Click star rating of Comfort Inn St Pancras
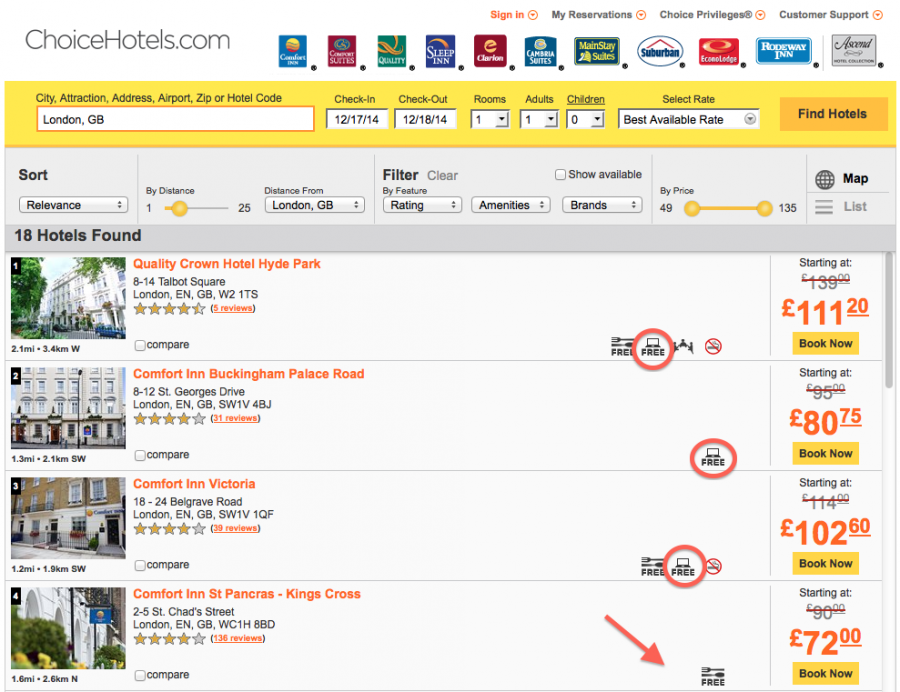 click(x=169, y=639)
